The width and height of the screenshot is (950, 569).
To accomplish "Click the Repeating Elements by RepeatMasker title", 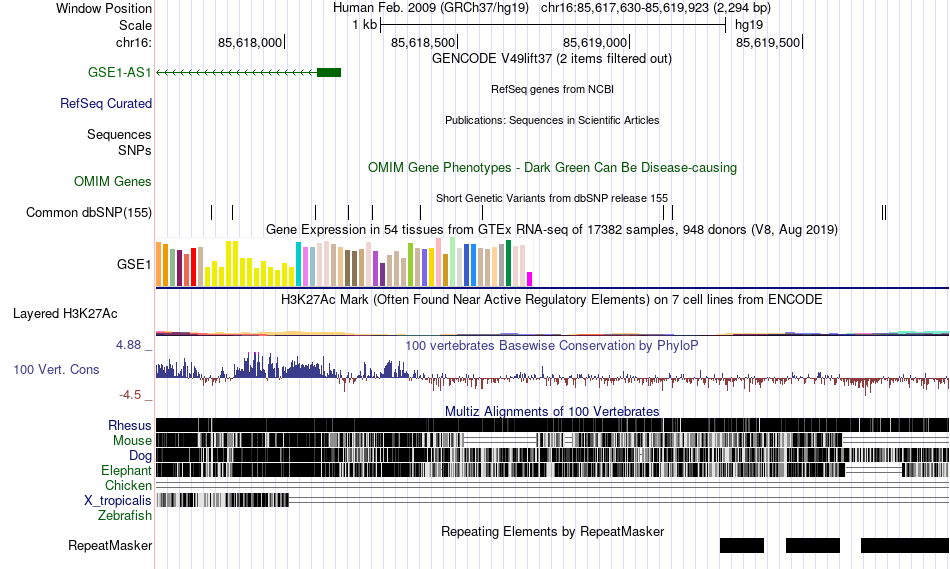I will coord(553,531).
